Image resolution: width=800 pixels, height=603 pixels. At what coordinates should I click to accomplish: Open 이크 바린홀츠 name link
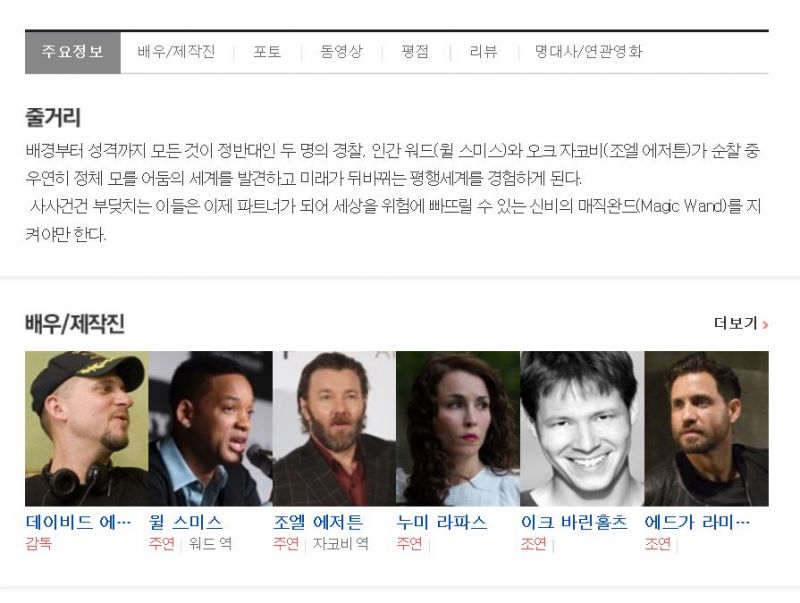click(574, 522)
